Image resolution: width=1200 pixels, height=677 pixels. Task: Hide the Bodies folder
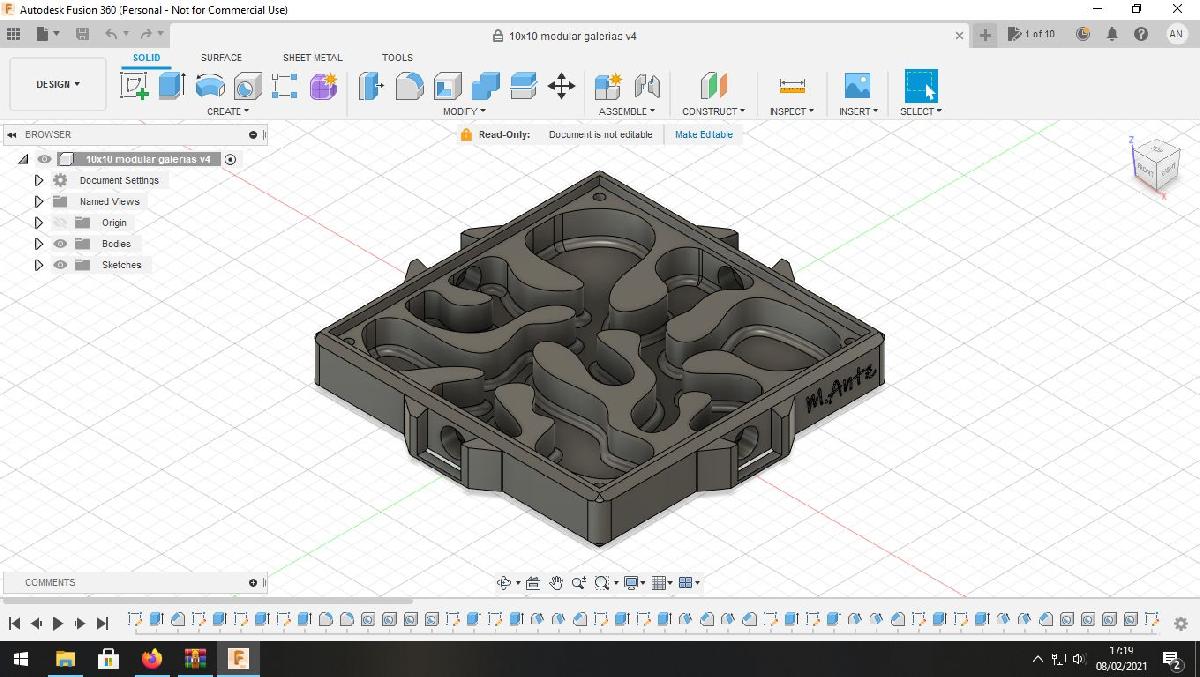(60, 244)
